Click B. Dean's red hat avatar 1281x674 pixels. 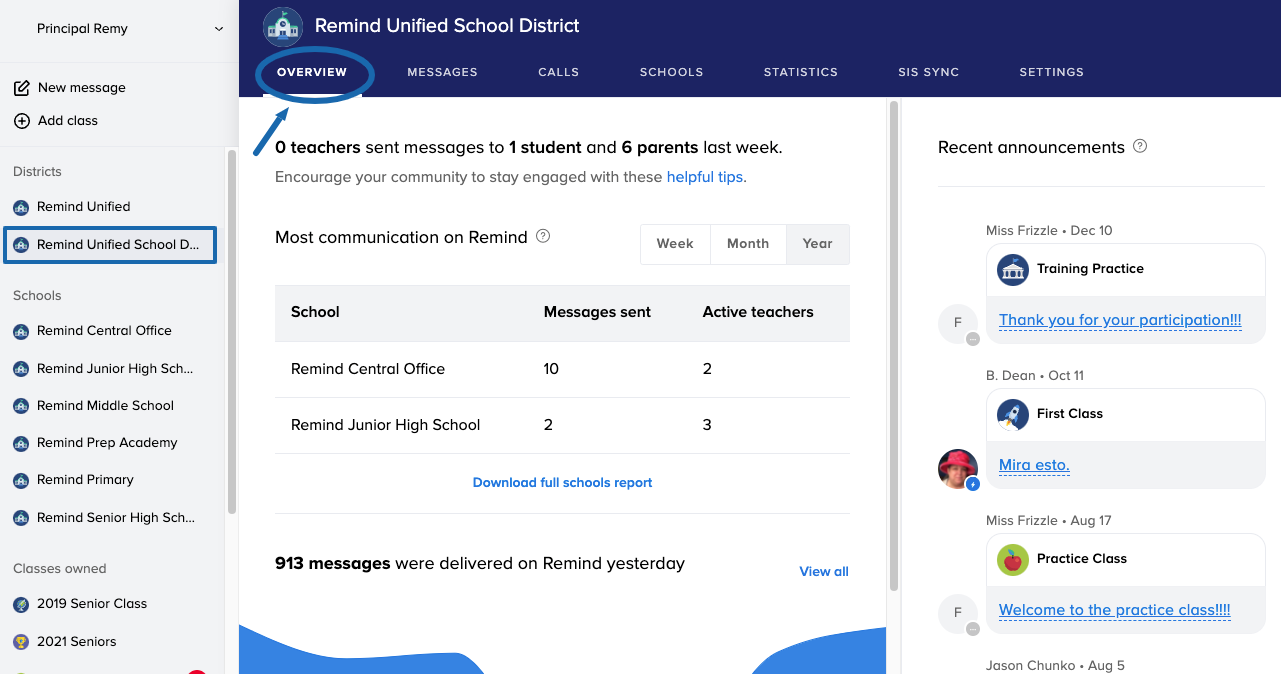tap(957, 468)
